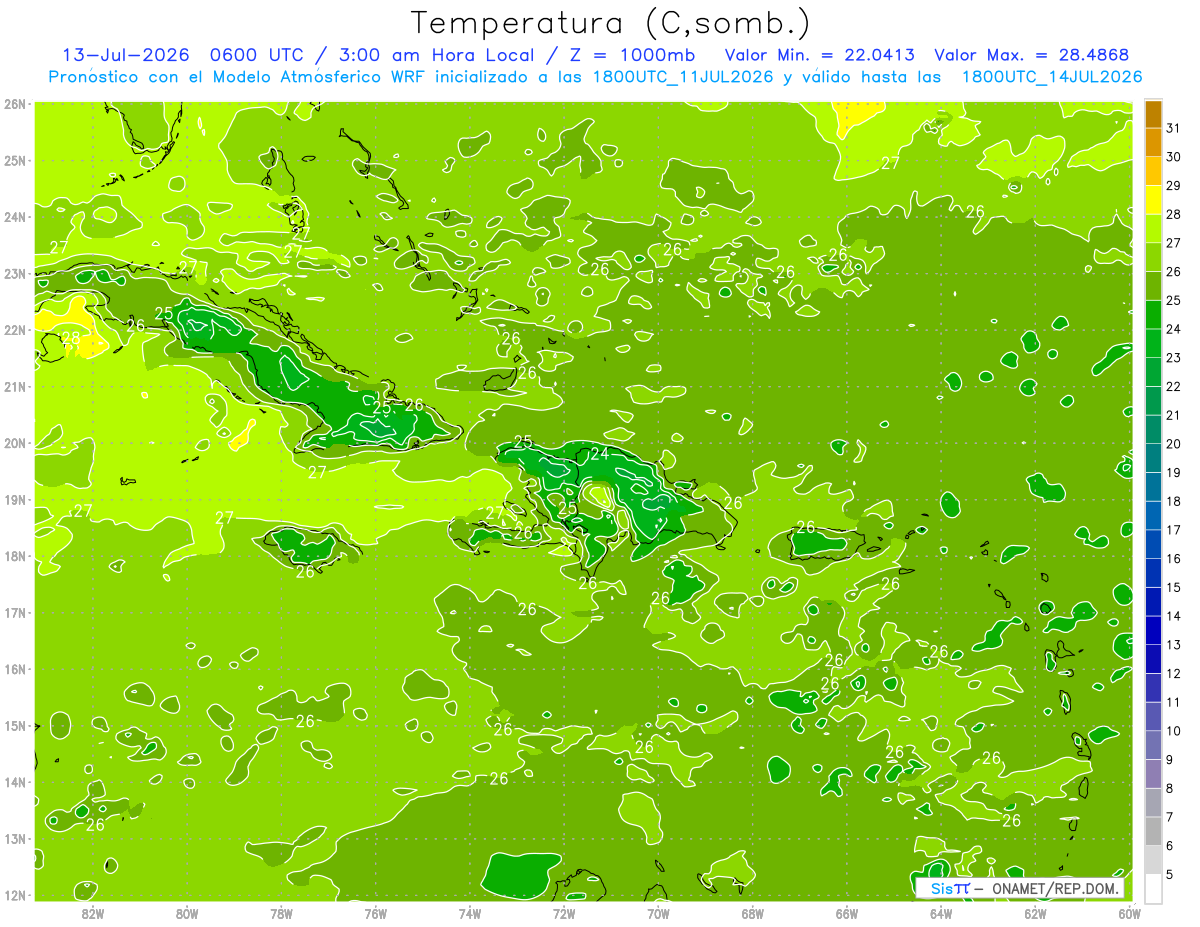Click the 'Valor Min. = 22.0413' value
Screen dimensions: 1200x927
[819, 55]
